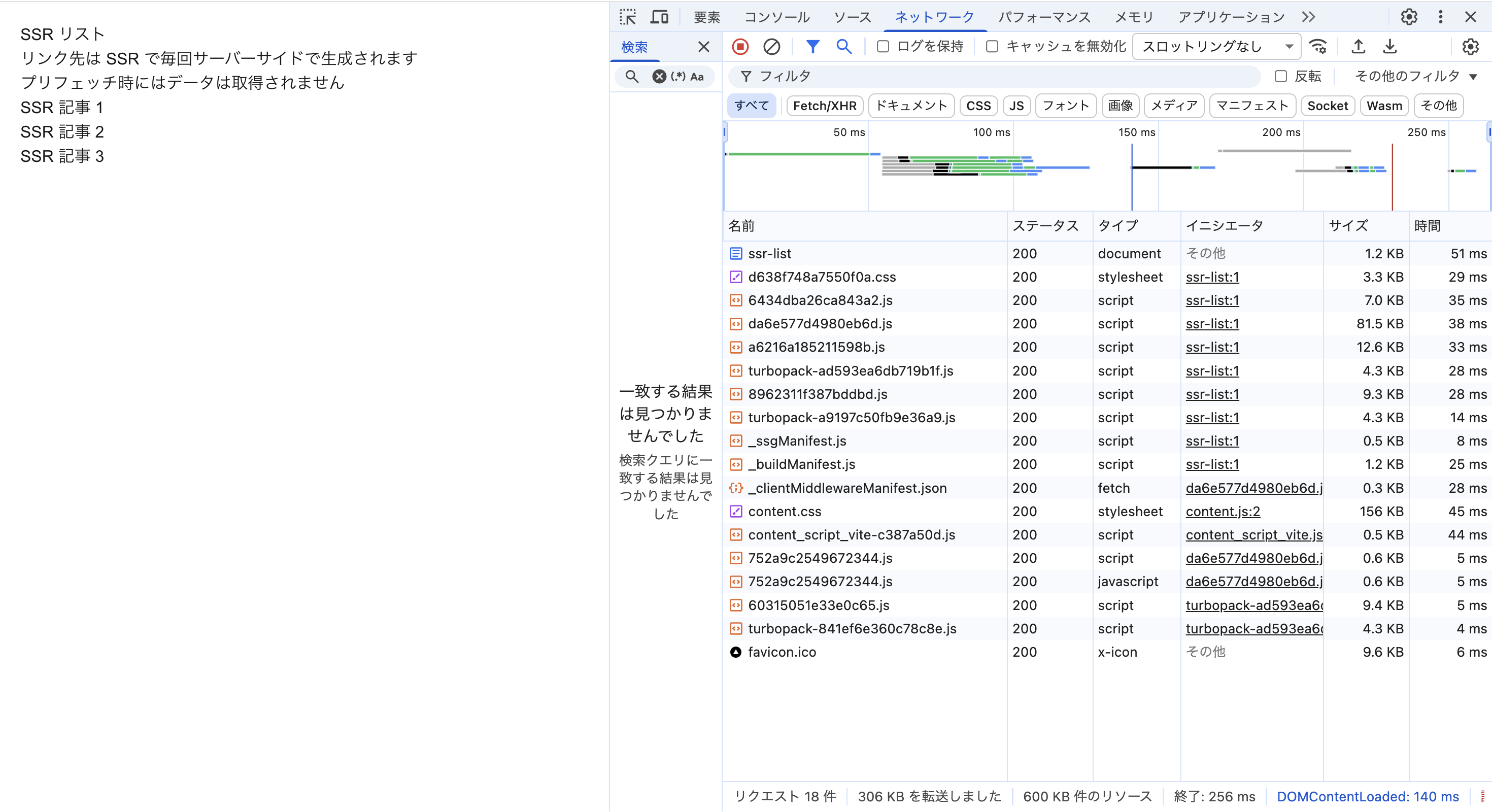1492x812 pixels.
Task: Toggle the device toolbar icon
Action: pos(659,17)
